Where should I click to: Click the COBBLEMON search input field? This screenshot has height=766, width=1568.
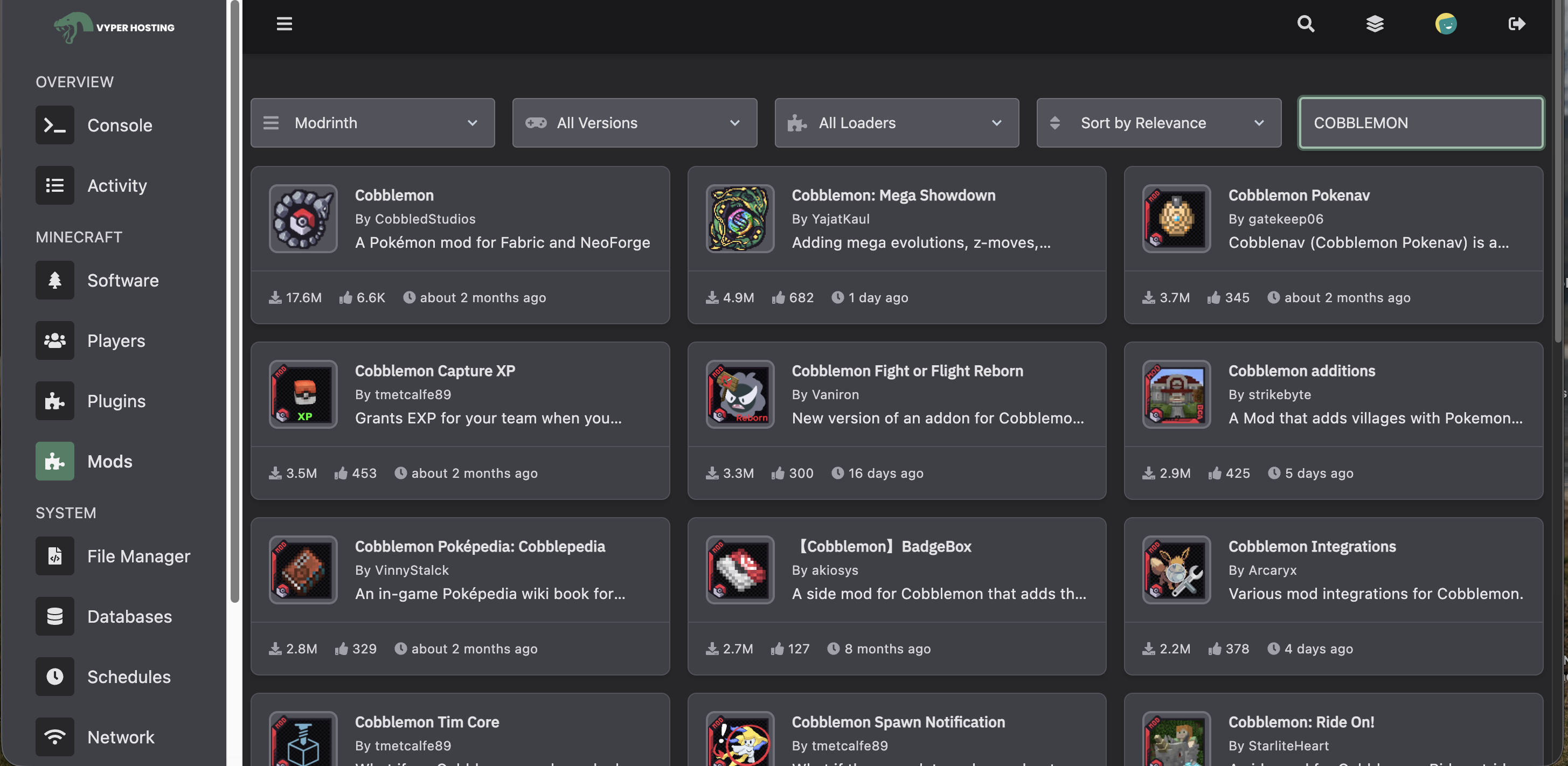1421,122
